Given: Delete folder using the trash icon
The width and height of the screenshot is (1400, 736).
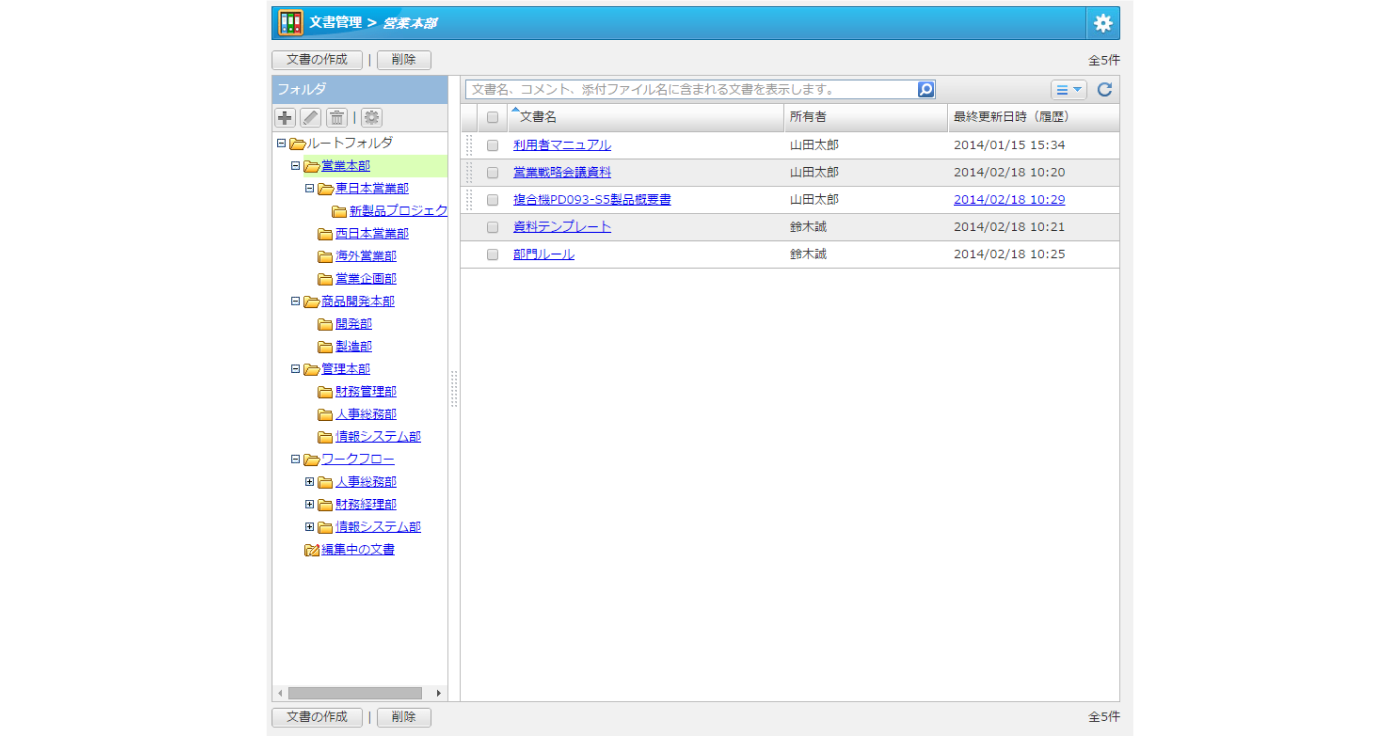Looking at the screenshot, I should (x=337, y=117).
